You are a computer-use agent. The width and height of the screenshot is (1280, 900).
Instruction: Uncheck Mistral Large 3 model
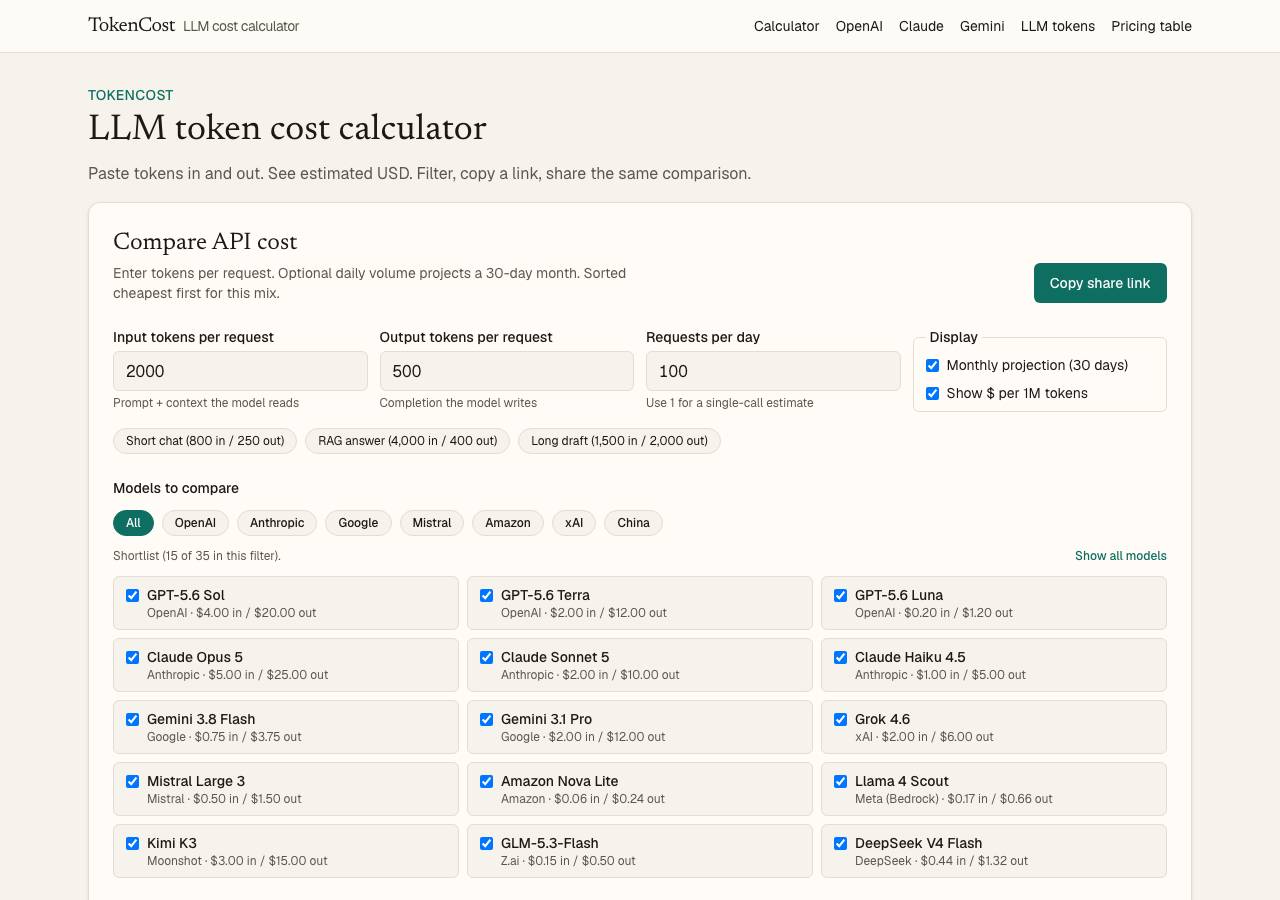pyautogui.click(x=132, y=781)
